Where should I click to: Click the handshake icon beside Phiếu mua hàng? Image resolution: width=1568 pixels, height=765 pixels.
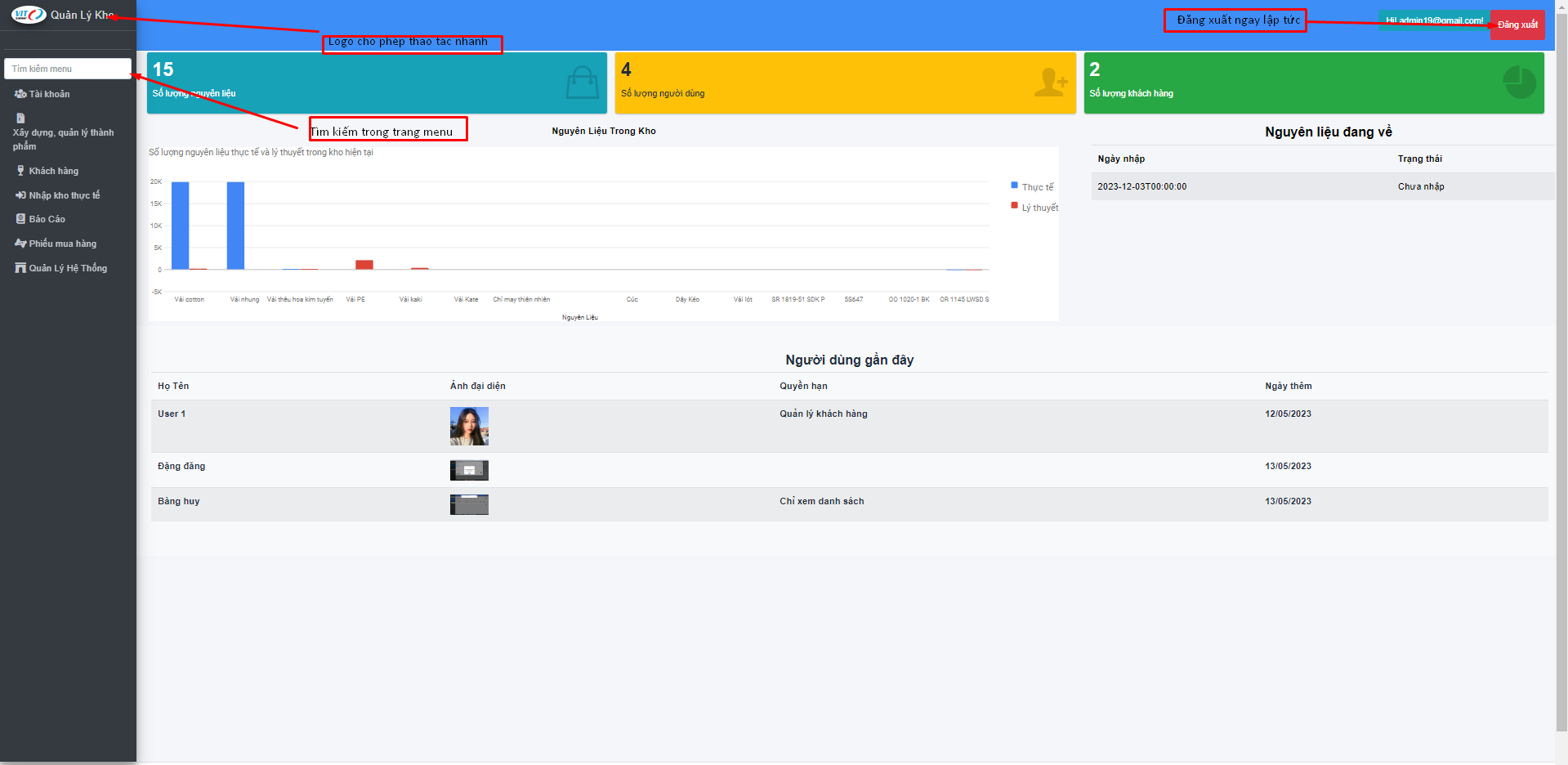(20, 244)
